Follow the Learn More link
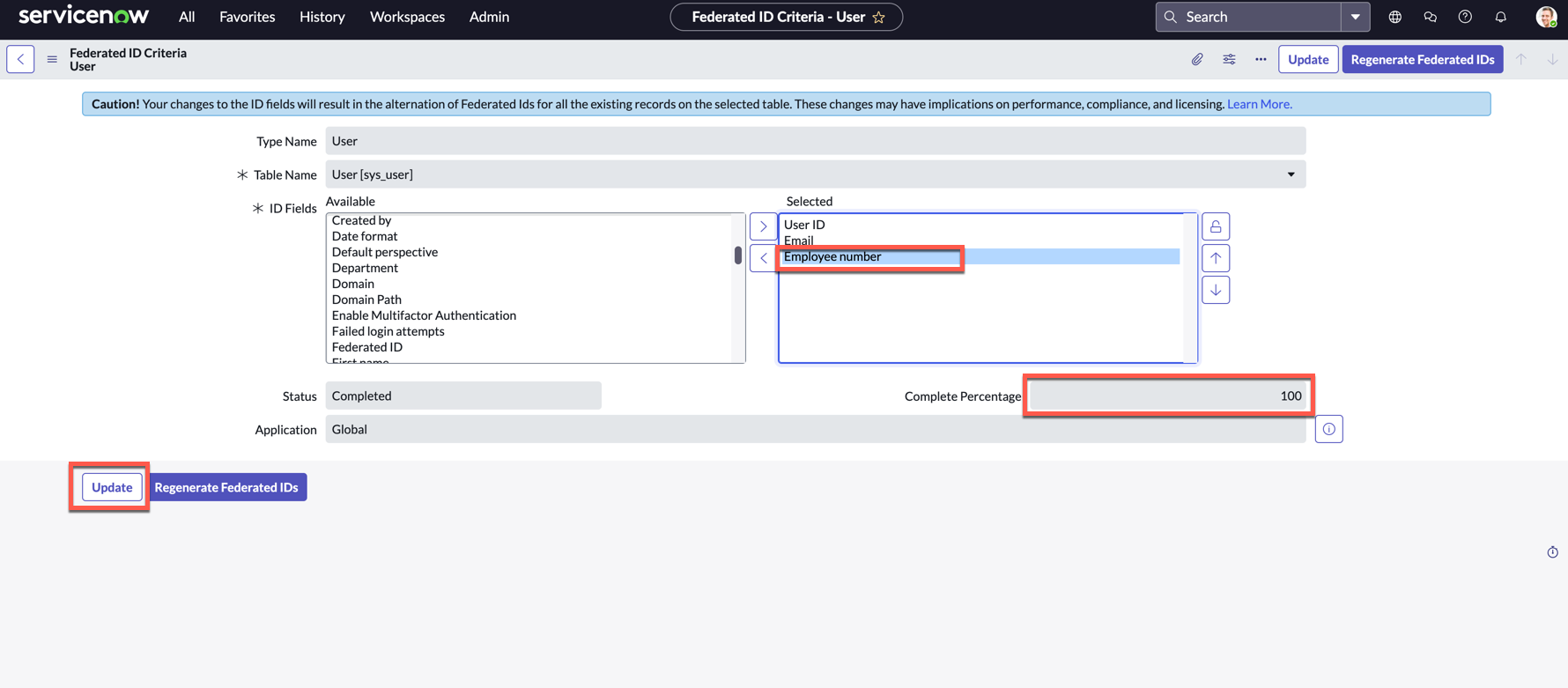This screenshot has height=688, width=1568. click(1260, 104)
